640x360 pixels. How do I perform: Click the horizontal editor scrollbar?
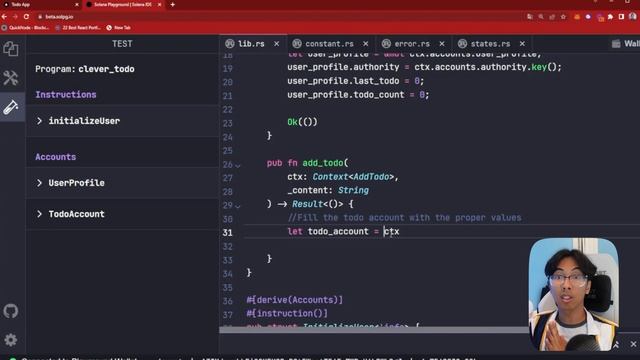pos(373,329)
